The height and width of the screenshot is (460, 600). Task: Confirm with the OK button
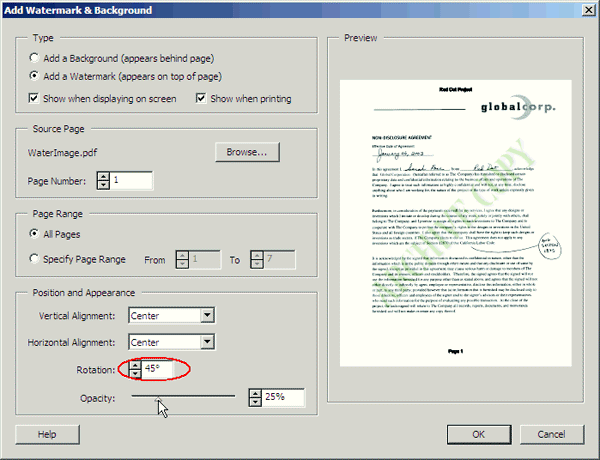479,435
